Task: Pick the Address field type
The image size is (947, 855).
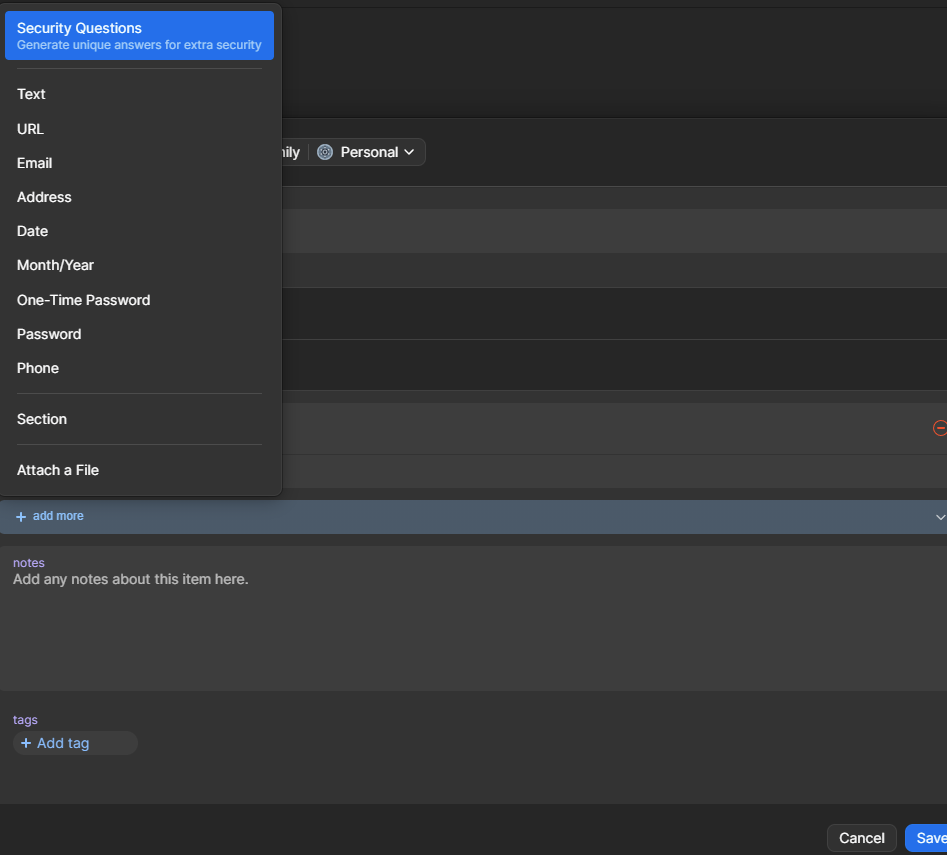Action: click(x=45, y=197)
